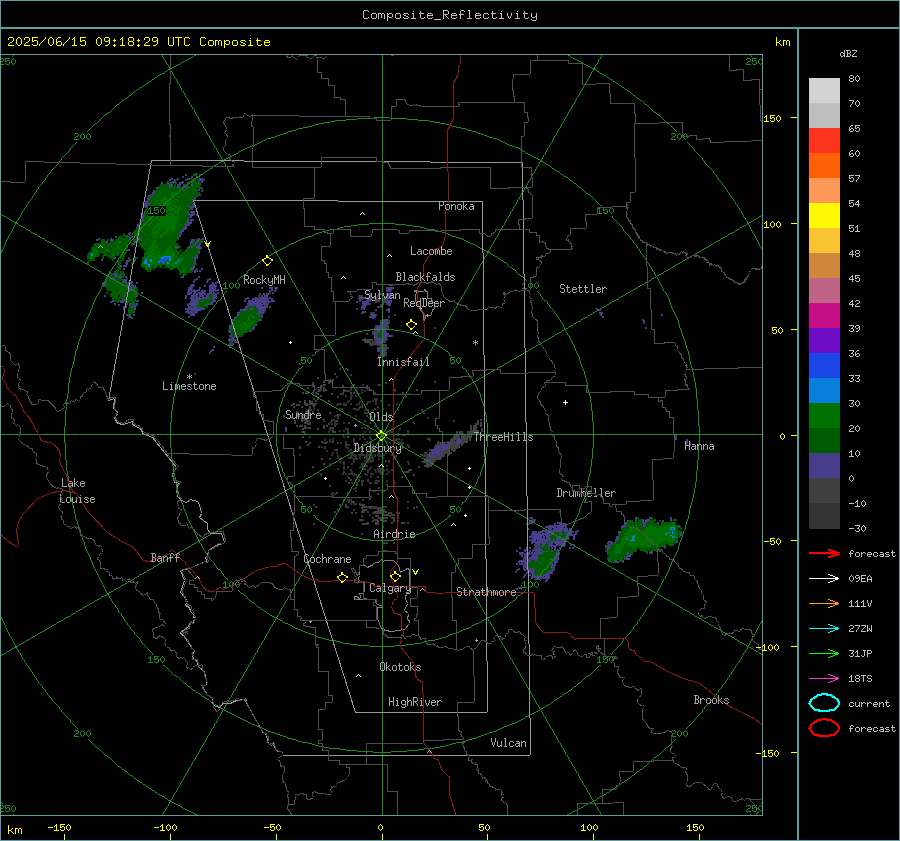
Task: Pick the tan 45–48 dBZ swatch
Action: point(824,266)
